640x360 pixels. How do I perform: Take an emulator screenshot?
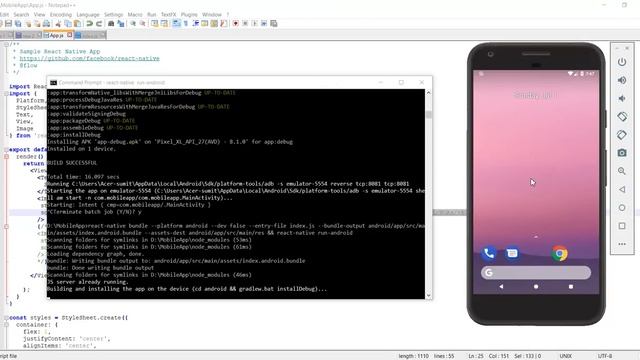pos(622,153)
